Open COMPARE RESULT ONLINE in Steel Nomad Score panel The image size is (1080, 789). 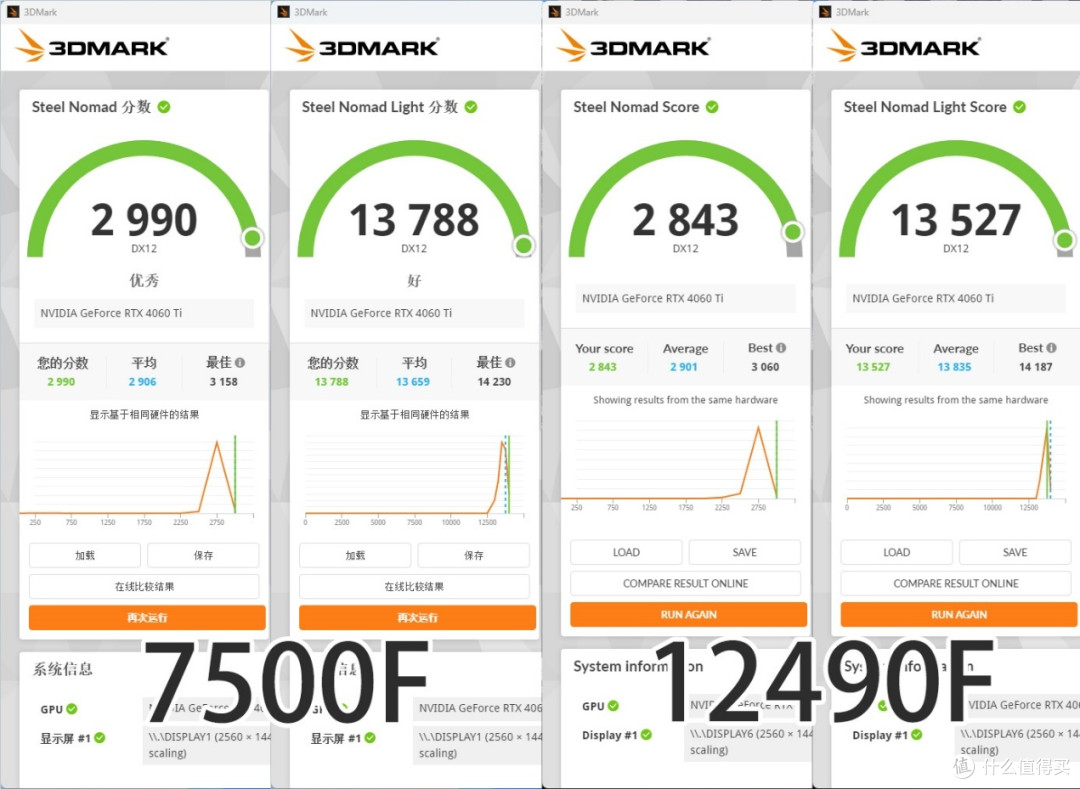click(x=685, y=583)
